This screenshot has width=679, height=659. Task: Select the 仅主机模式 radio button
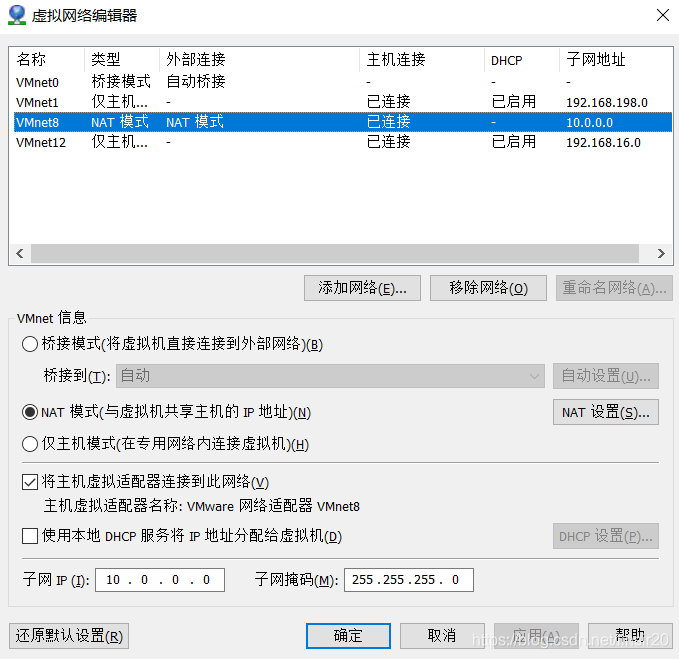tap(30, 444)
